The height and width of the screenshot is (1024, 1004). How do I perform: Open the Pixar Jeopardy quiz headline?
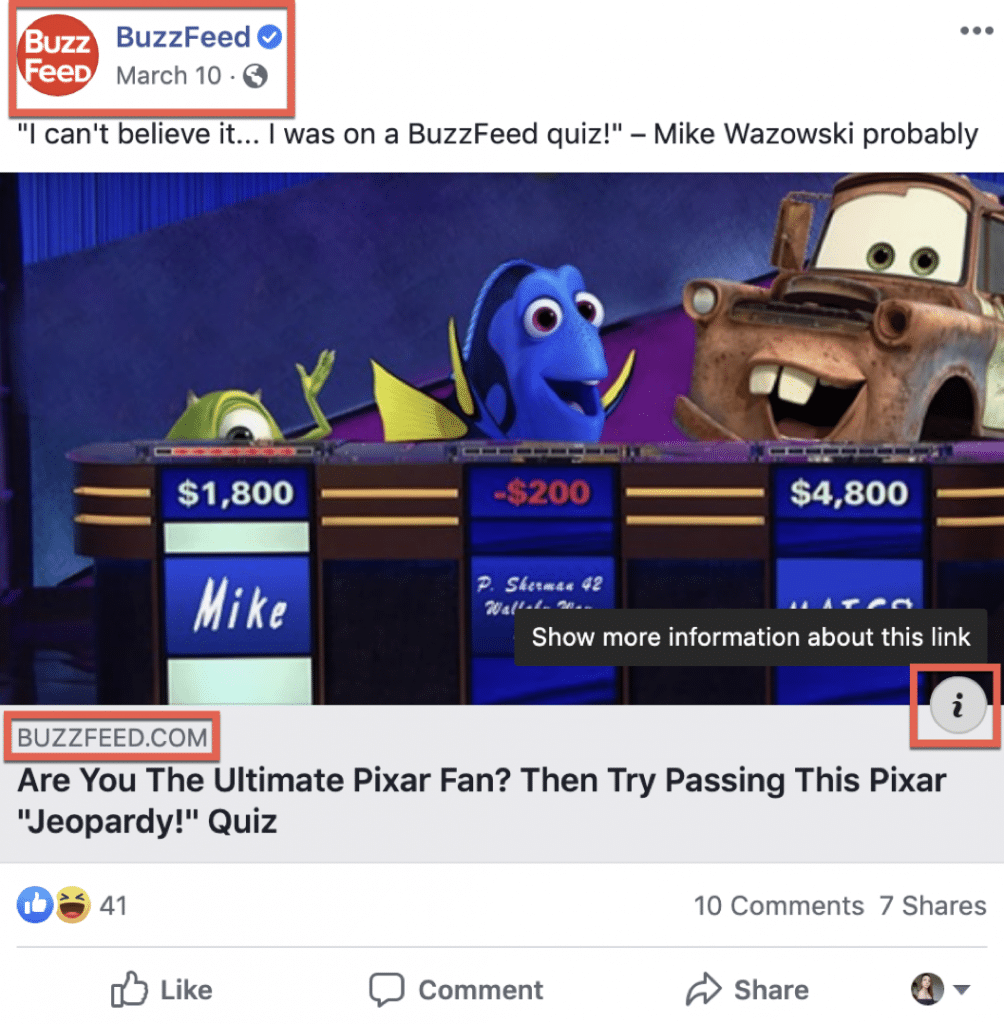pyautogui.click(x=481, y=800)
